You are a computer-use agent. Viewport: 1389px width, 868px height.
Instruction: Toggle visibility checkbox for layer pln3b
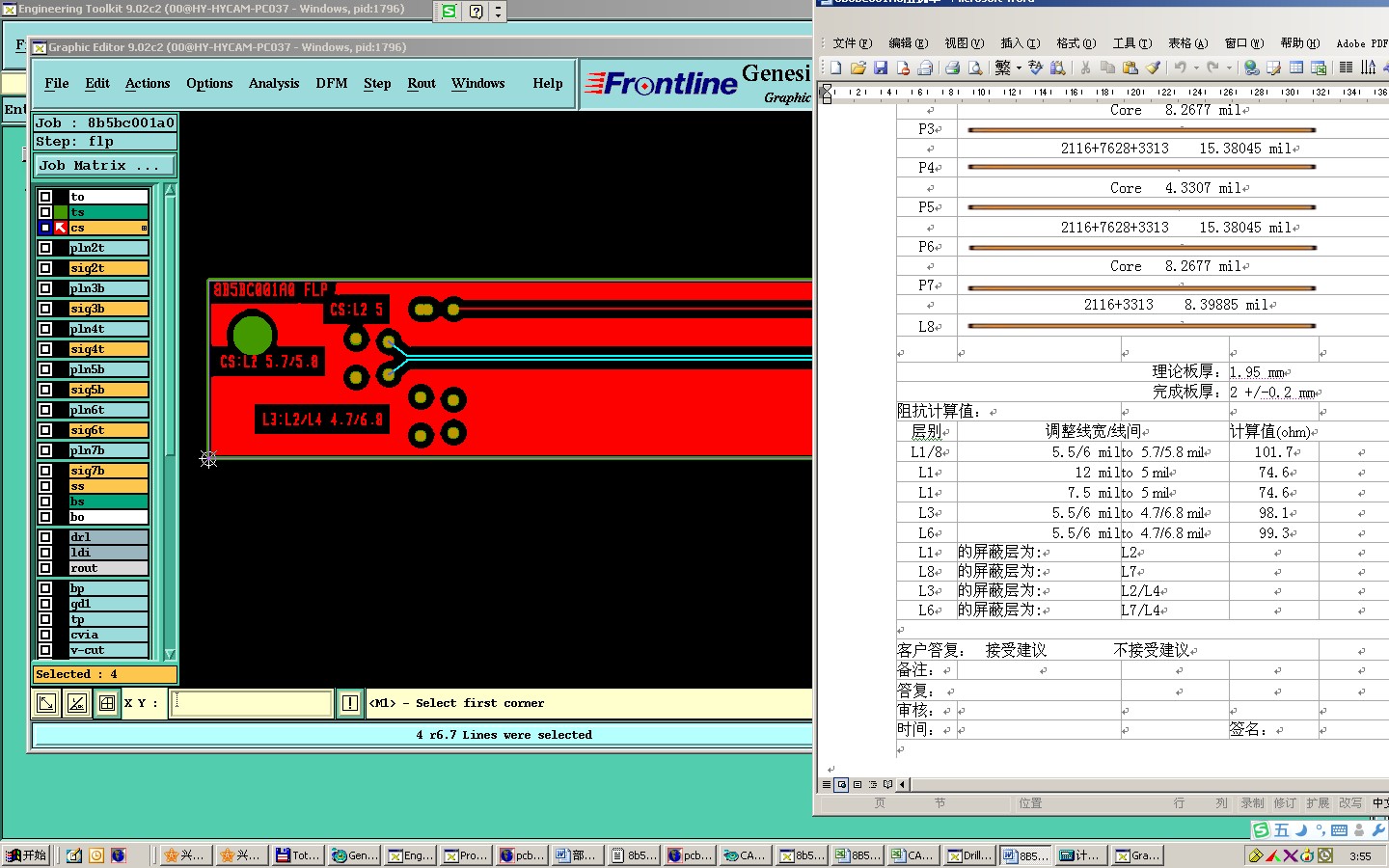point(45,288)
